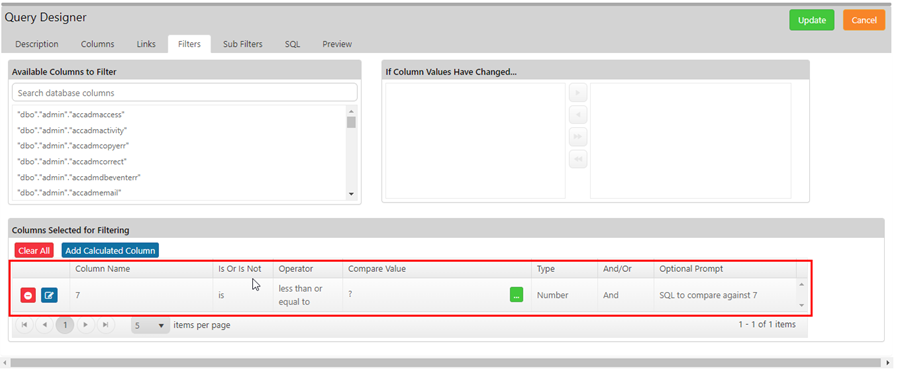900x371 pixels.
Task: Click the green Update button
Action: pos(812,20)
